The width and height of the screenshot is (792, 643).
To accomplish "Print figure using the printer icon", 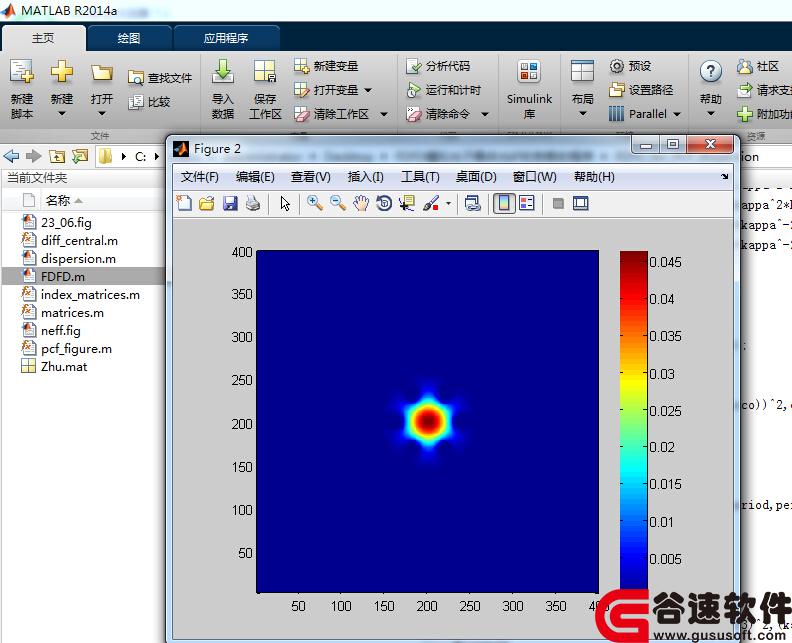I will point(253,204).
